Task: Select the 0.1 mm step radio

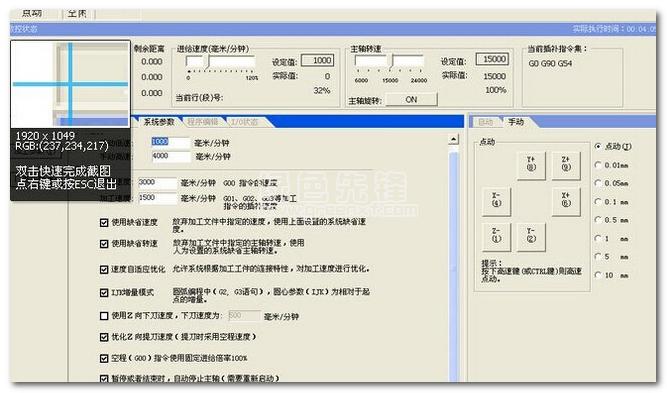Action: coord(598,202)
